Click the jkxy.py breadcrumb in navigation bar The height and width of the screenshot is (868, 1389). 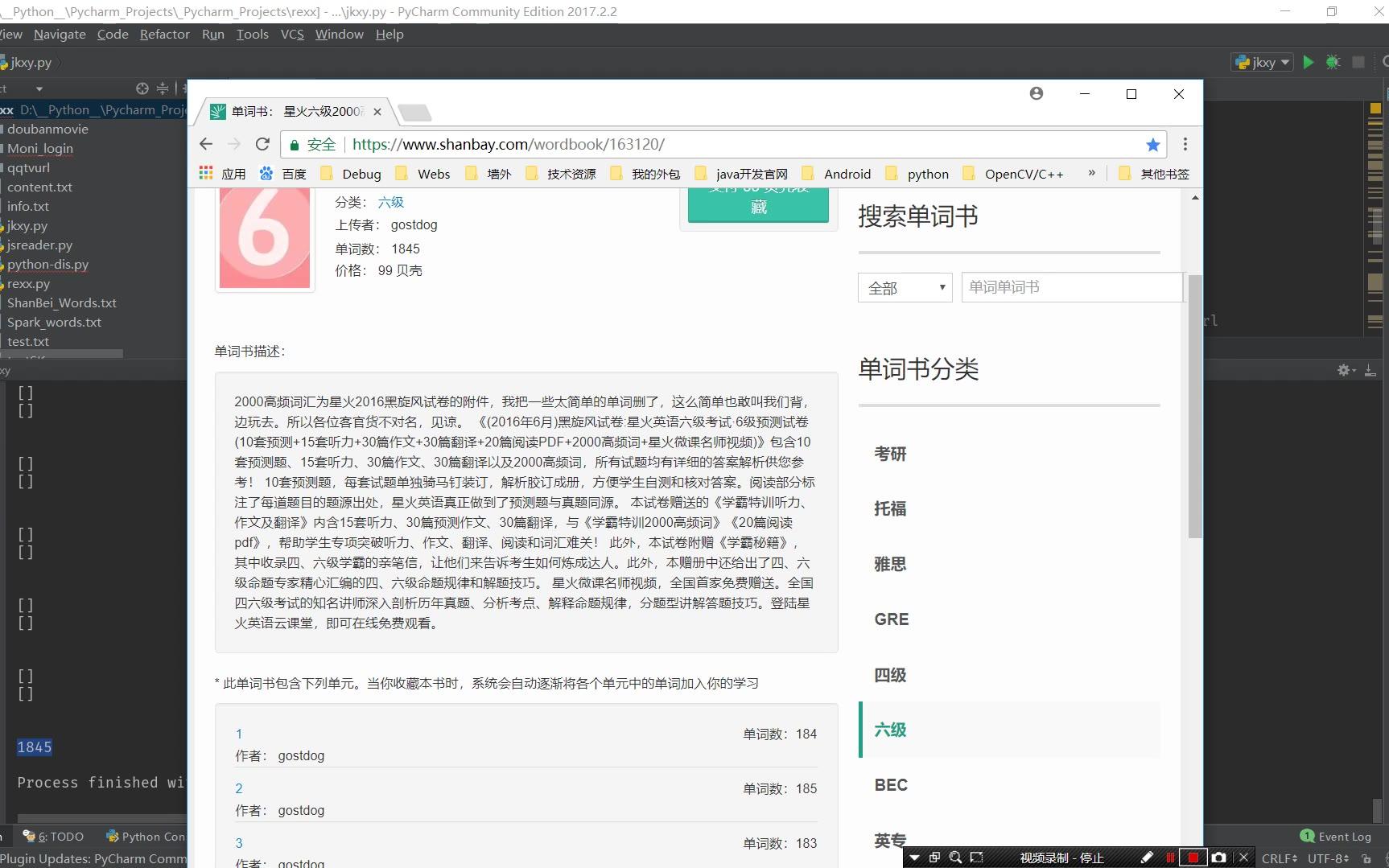[31, 62]
